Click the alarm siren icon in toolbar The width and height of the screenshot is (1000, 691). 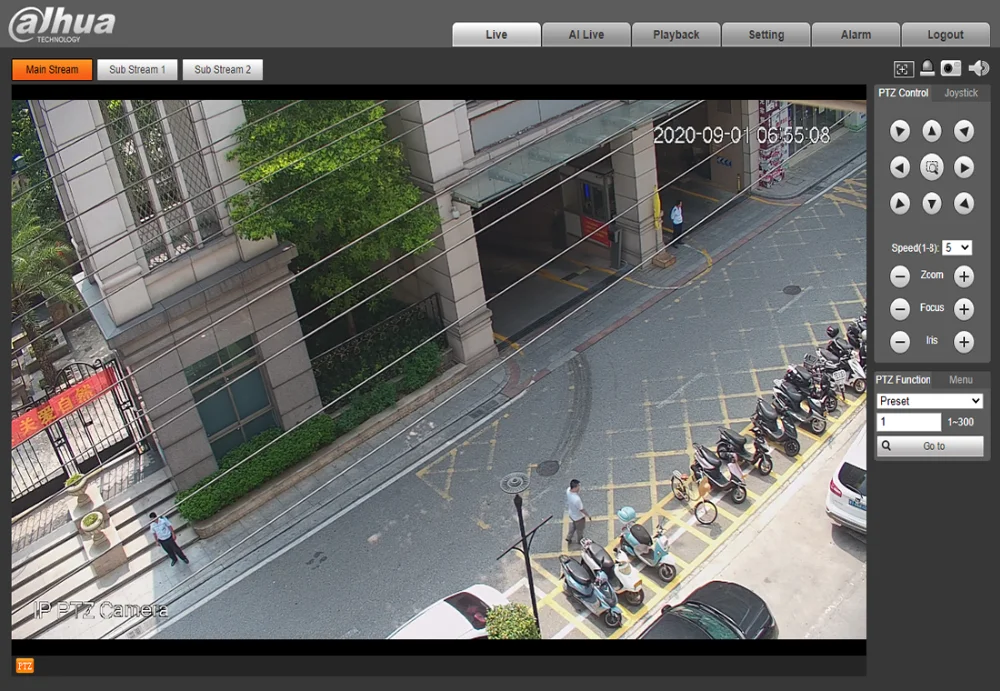[x=927, y=68]
